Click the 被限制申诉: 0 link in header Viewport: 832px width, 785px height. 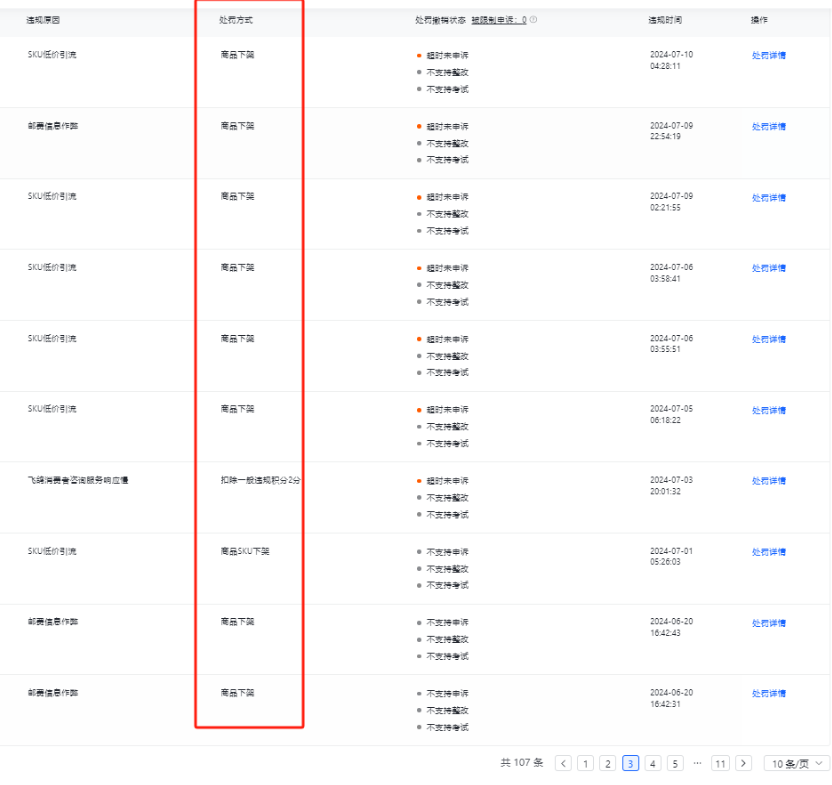coord(498,20)
